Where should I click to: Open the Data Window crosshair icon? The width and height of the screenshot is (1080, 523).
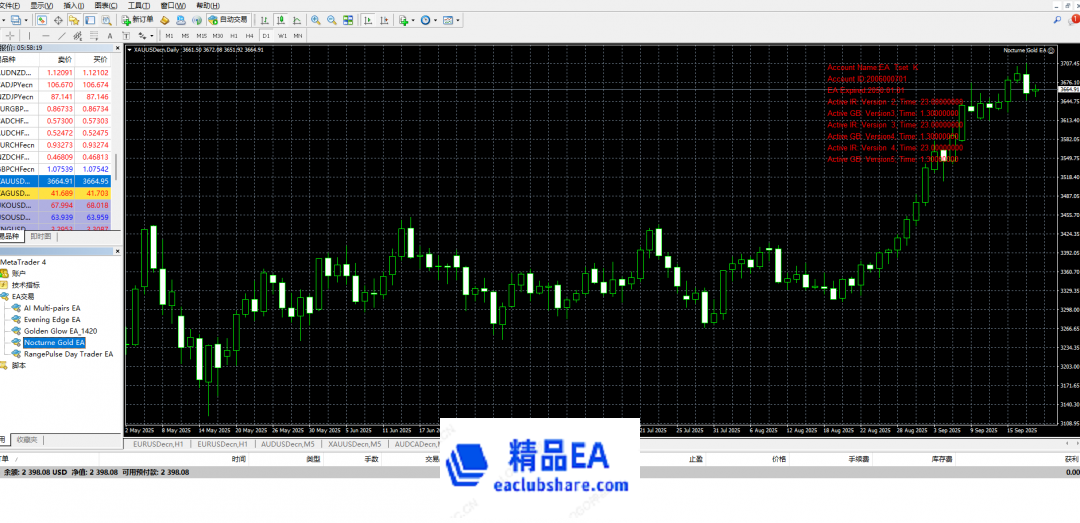pyautogui.click(x=59, y=20)
